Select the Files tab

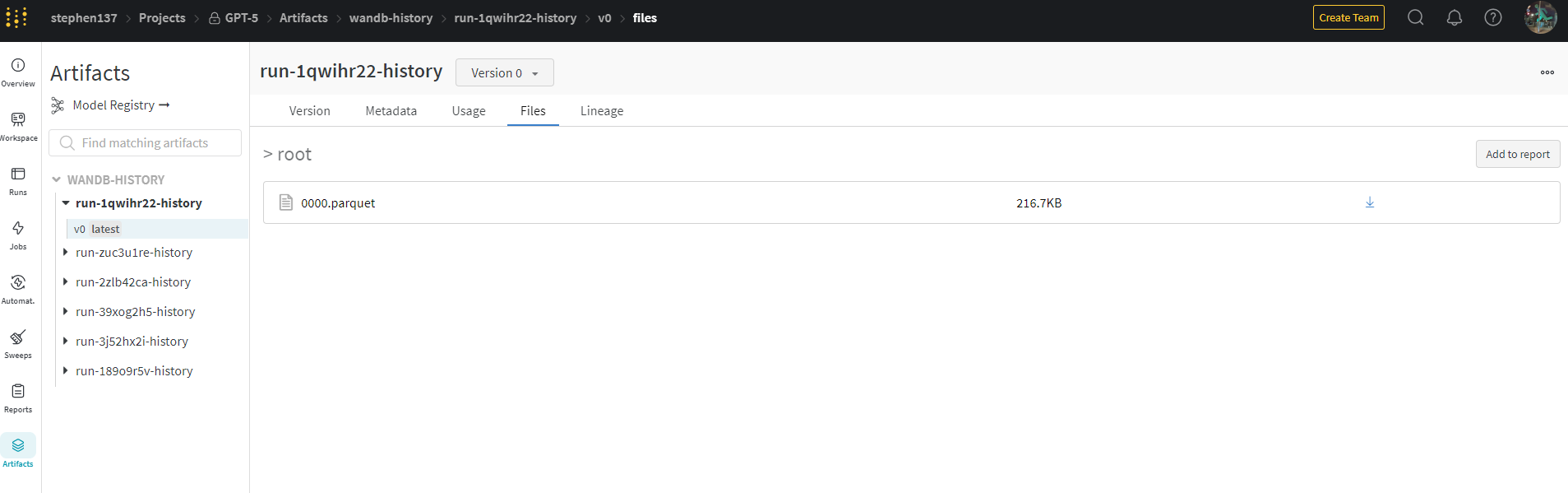[x=533, y=111]
